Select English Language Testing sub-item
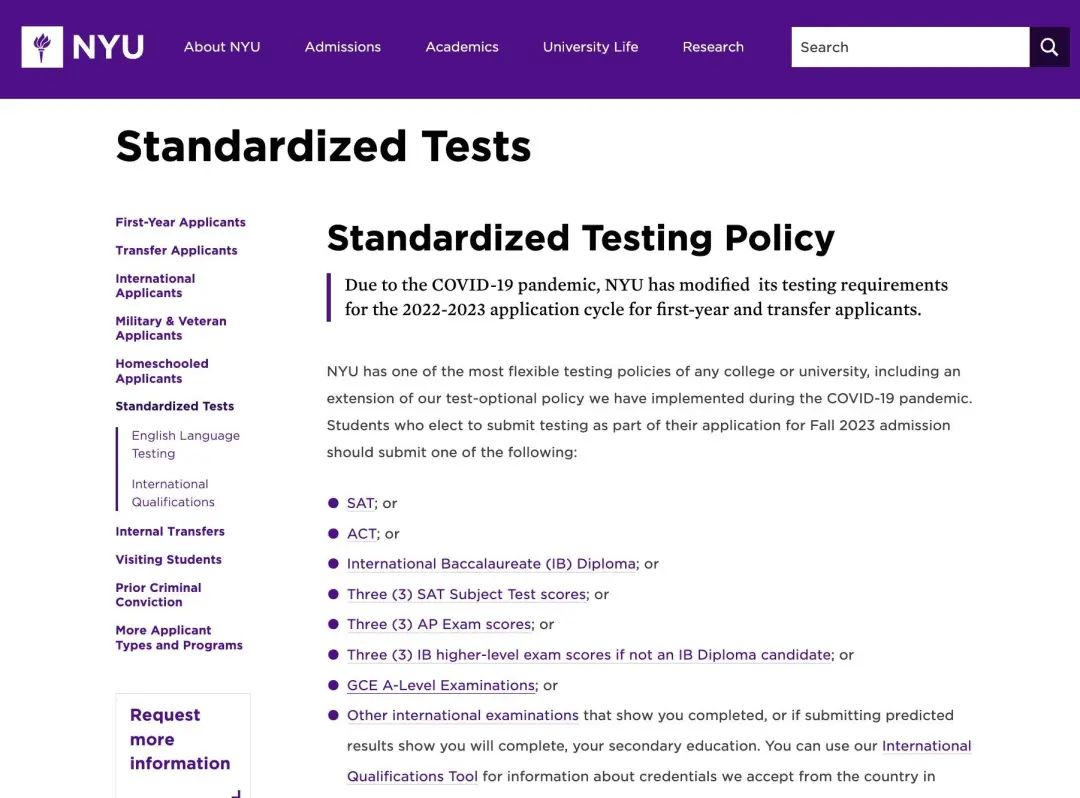Image resolution: width=1080 pixels, height=798 pixels. [186, 444]
